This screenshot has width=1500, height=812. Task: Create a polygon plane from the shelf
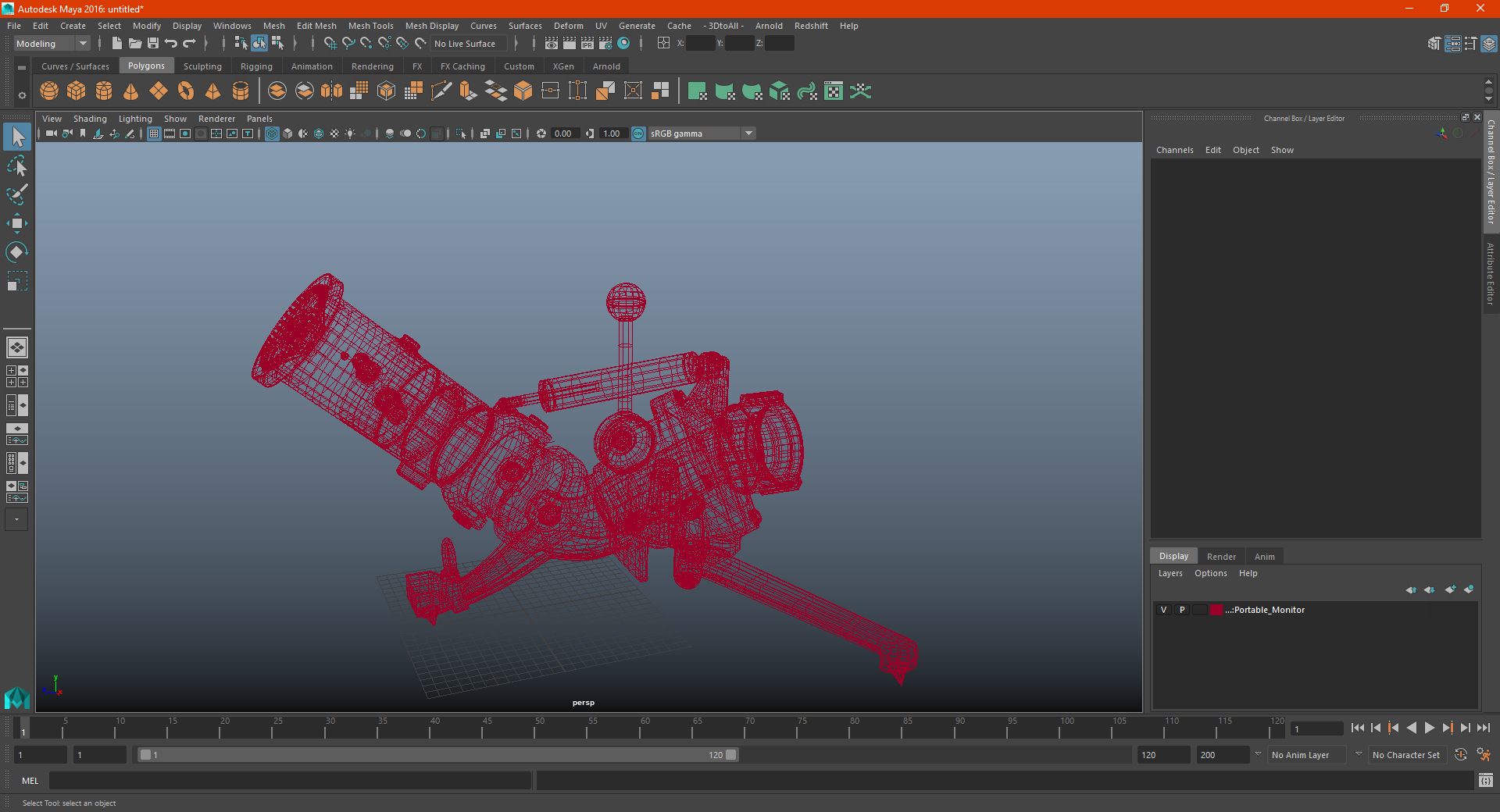[159, 91]
